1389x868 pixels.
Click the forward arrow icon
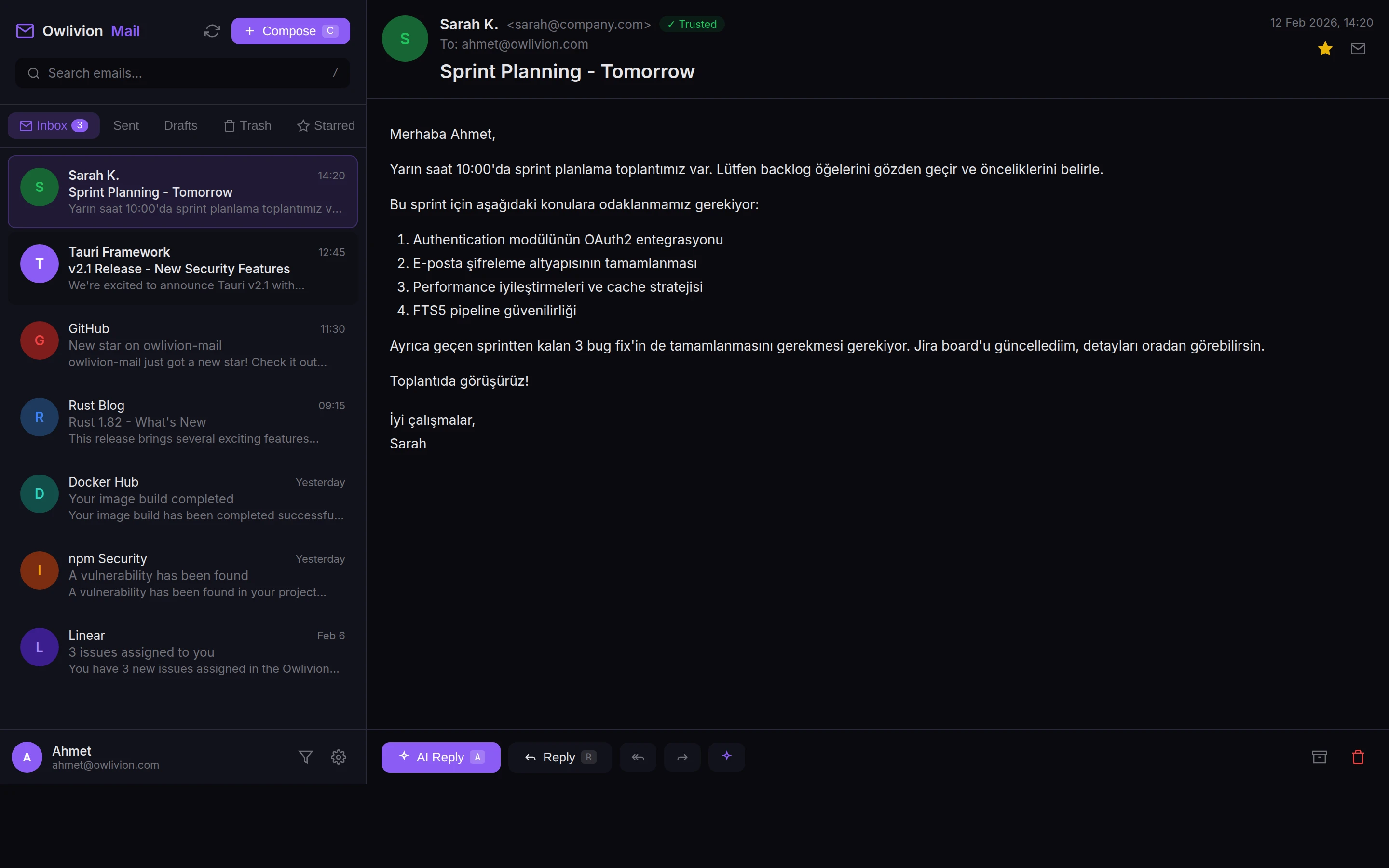tap(682, 757)
